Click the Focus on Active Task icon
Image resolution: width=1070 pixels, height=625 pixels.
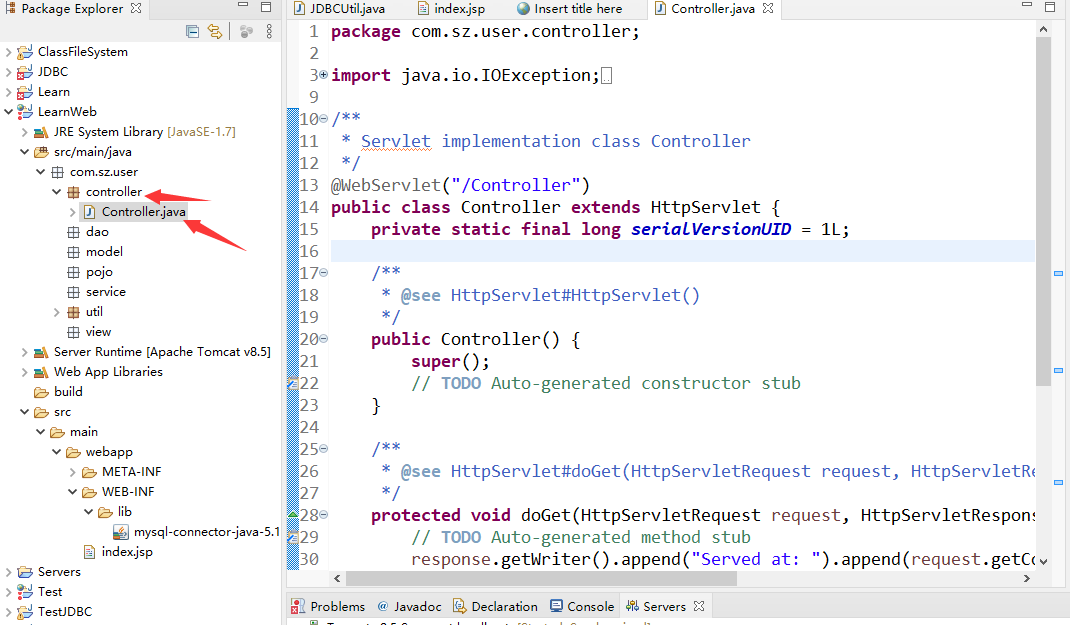coord(246,31)
